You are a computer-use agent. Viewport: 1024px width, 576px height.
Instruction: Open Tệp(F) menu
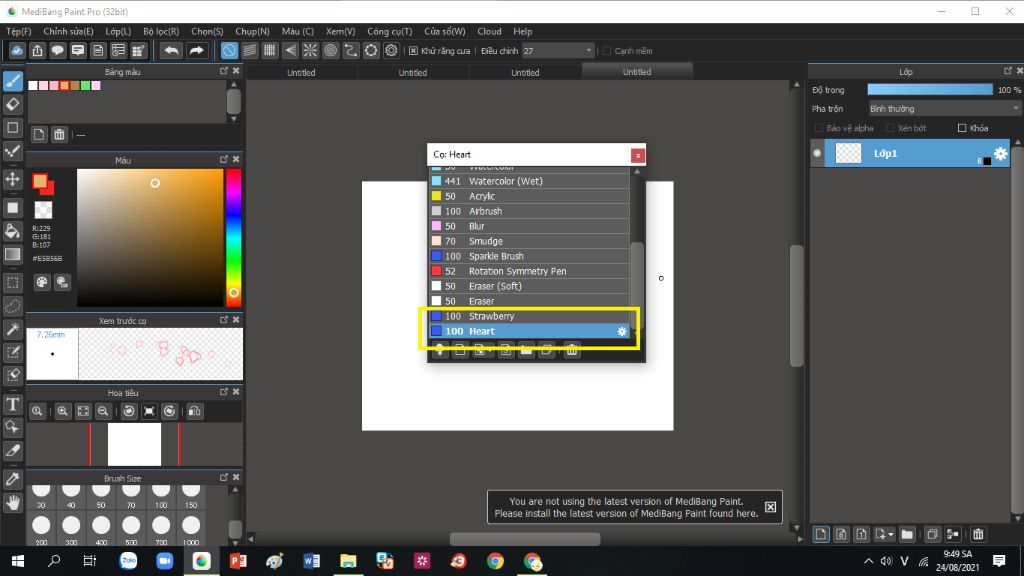point(18,31)
